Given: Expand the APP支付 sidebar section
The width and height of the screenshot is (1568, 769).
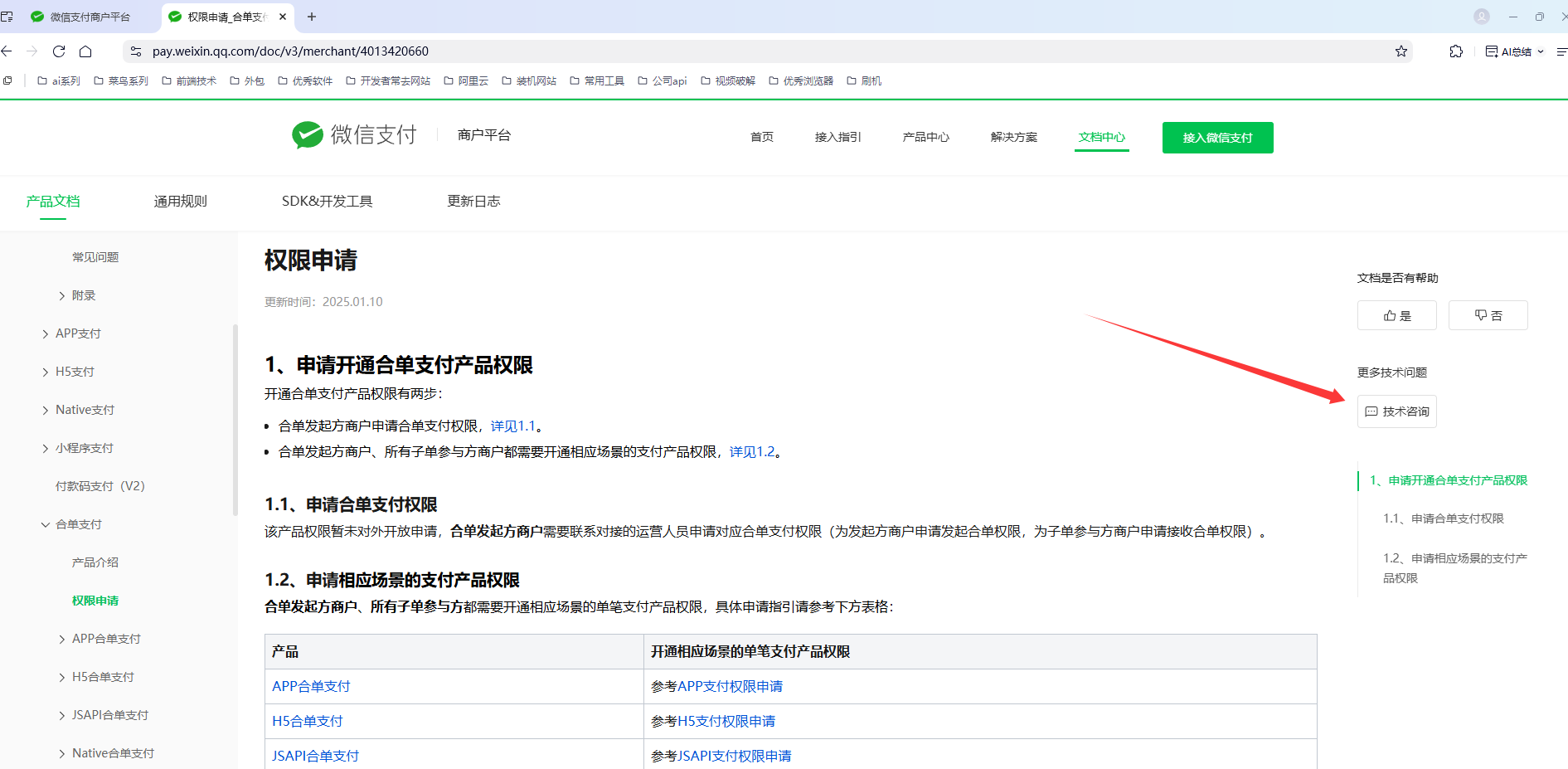Looking at the screenshot, I should 71,333.
